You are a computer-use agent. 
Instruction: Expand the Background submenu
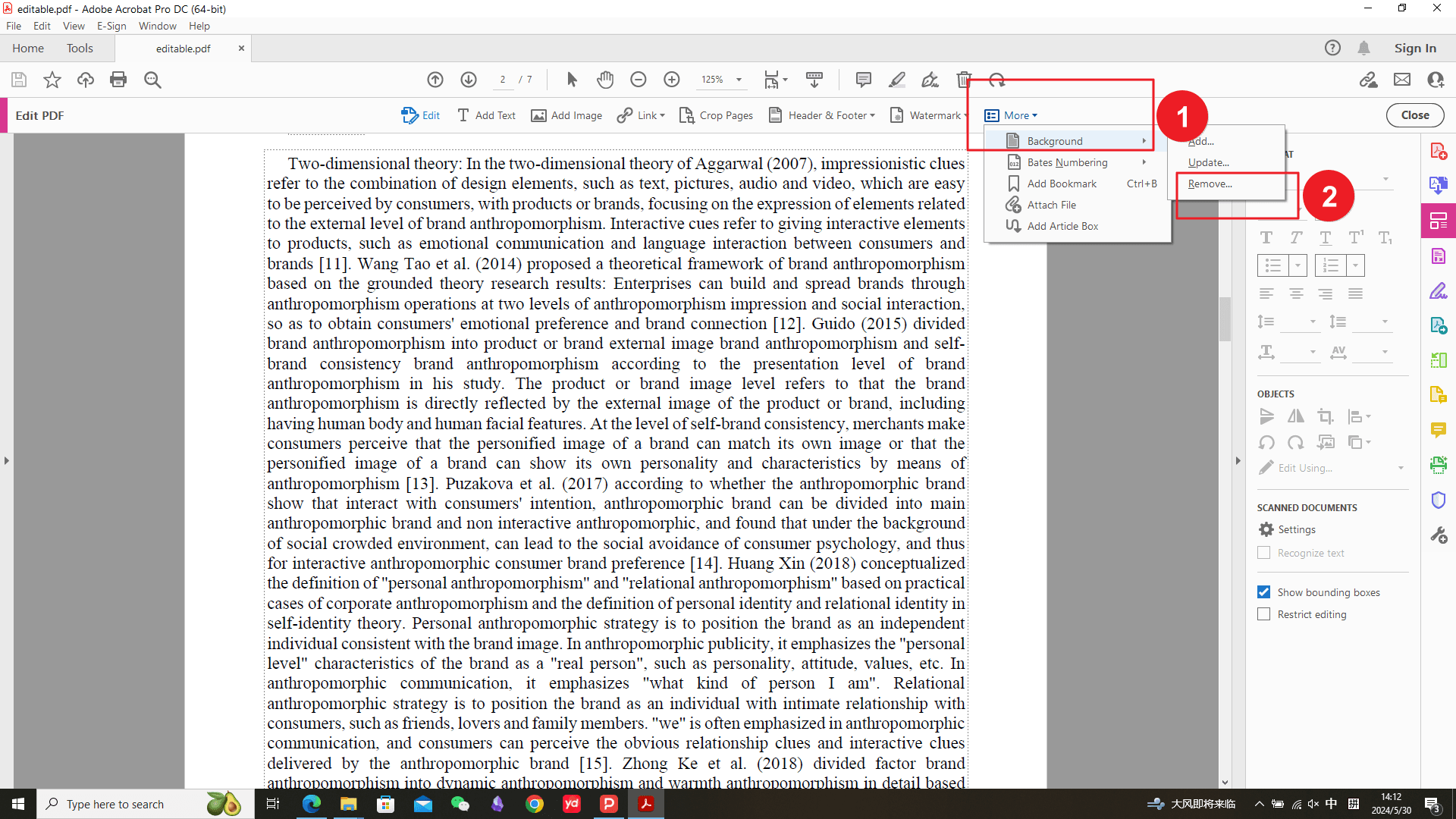(x=1076, y=140)
